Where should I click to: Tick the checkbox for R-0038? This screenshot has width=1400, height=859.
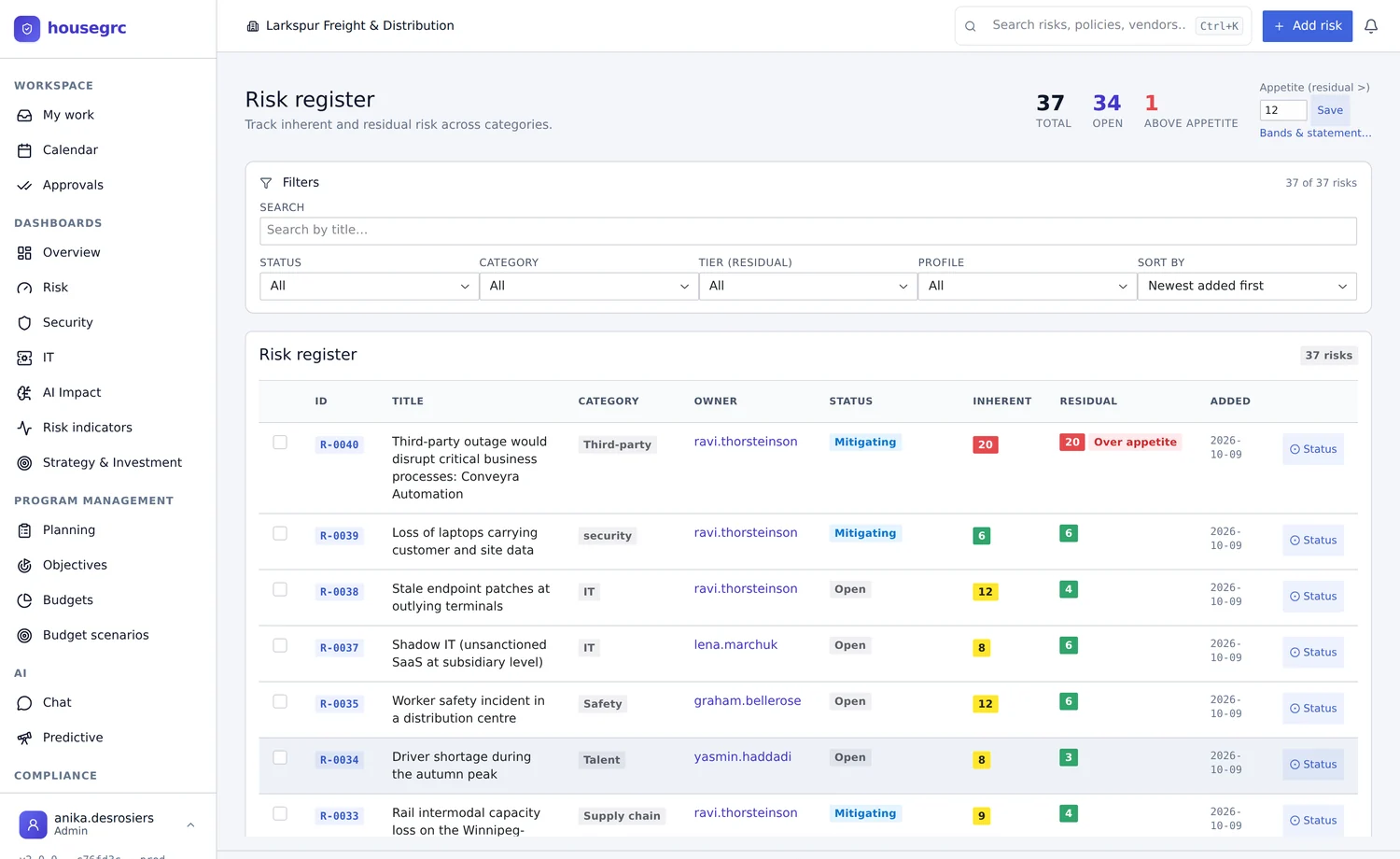click(280, 589)
